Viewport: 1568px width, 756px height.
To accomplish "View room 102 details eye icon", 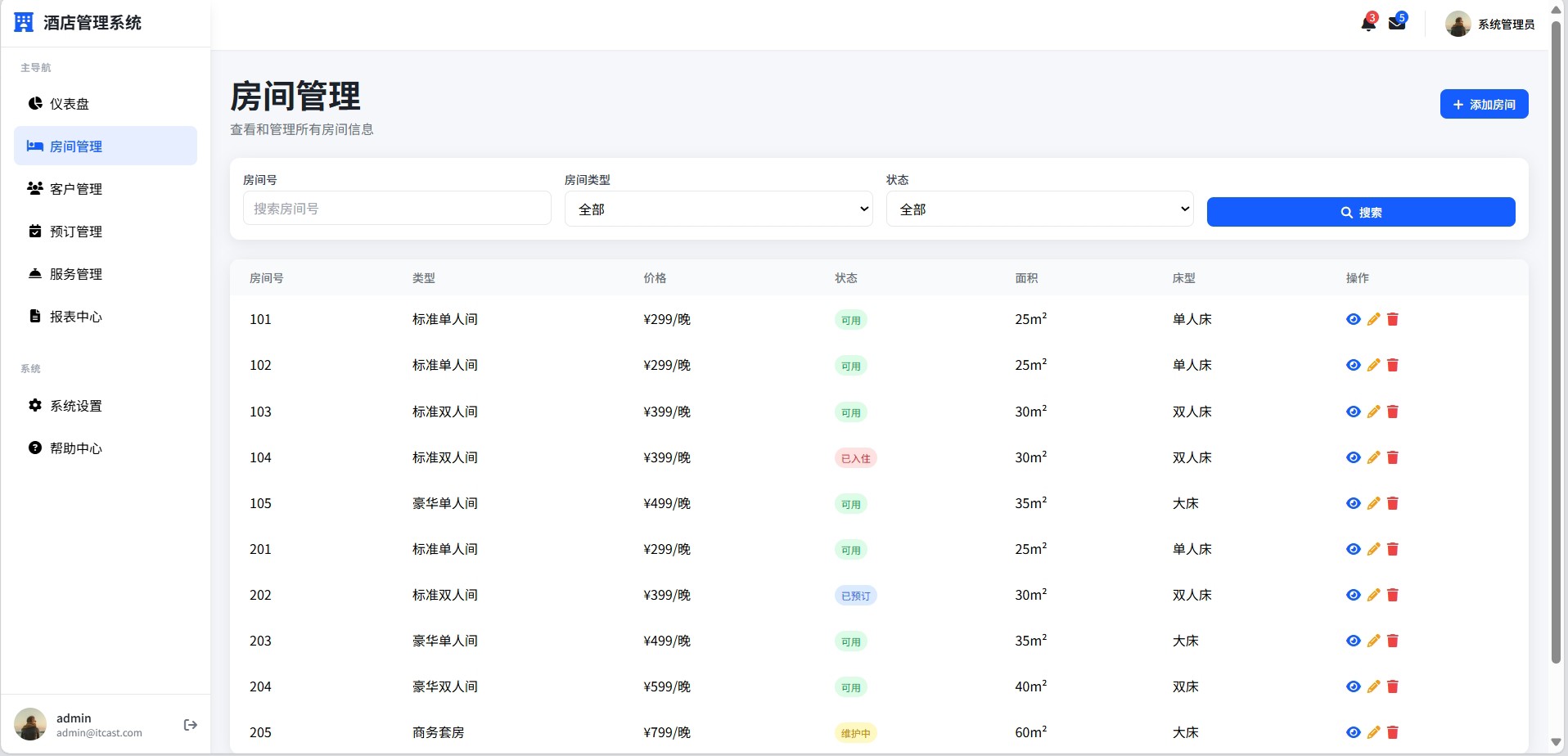I will [1353, 365].
